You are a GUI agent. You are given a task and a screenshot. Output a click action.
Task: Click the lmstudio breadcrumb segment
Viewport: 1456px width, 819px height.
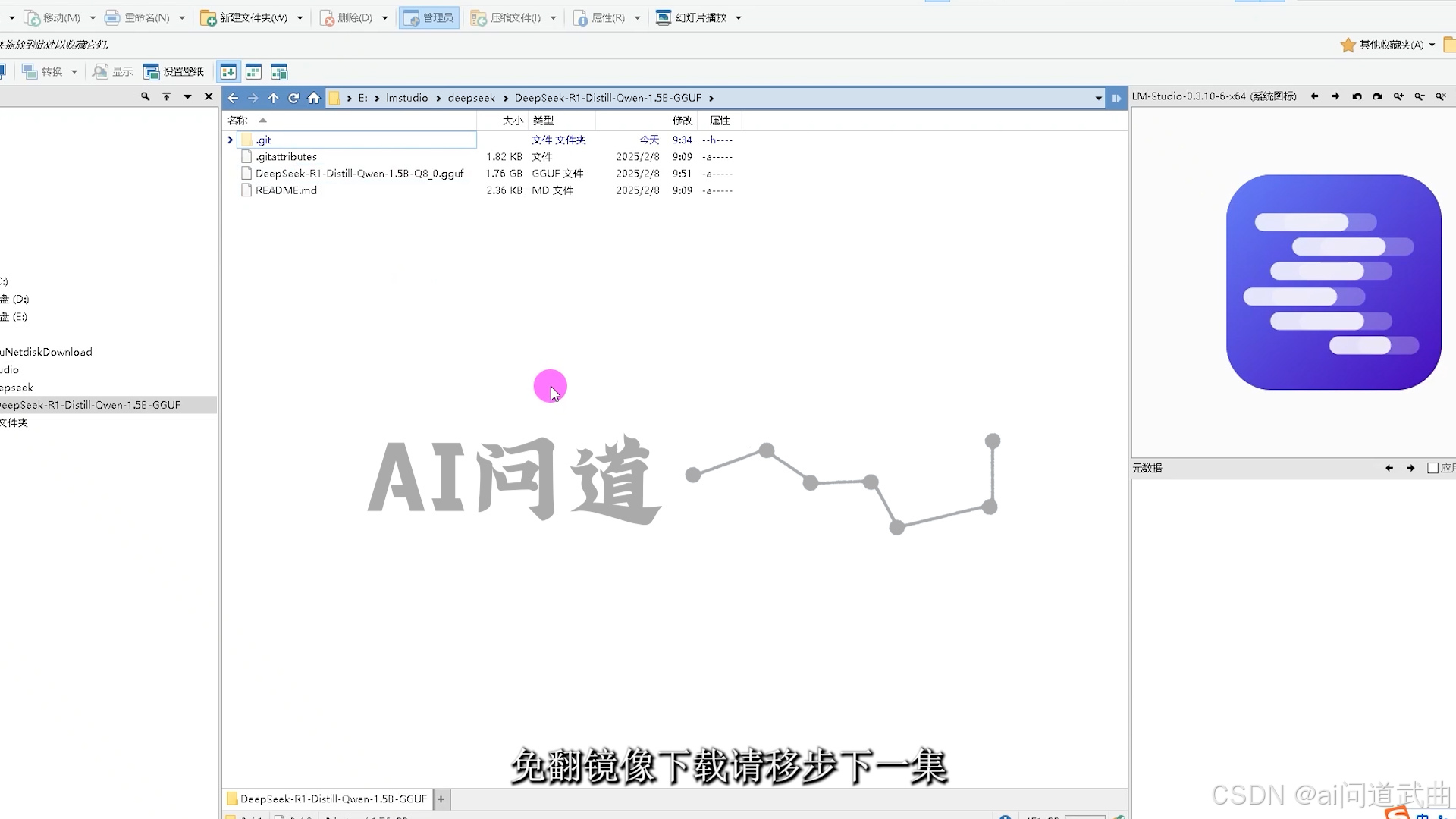[406, 98]
